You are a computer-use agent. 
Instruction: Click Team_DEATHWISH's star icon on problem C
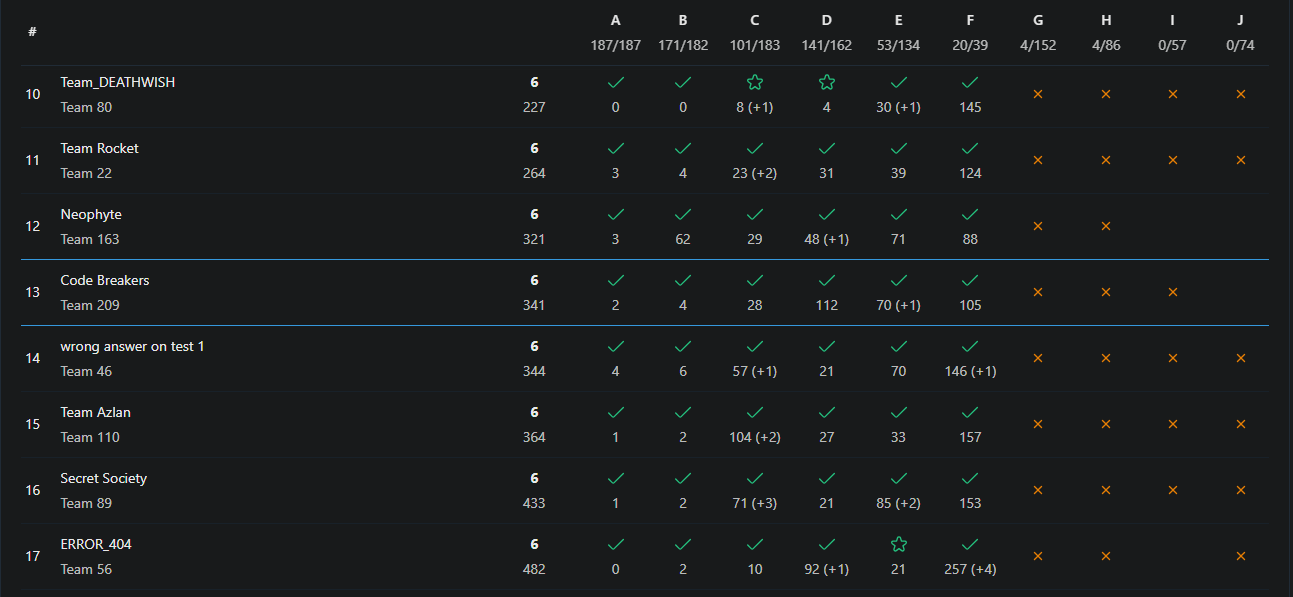(755, 82)
